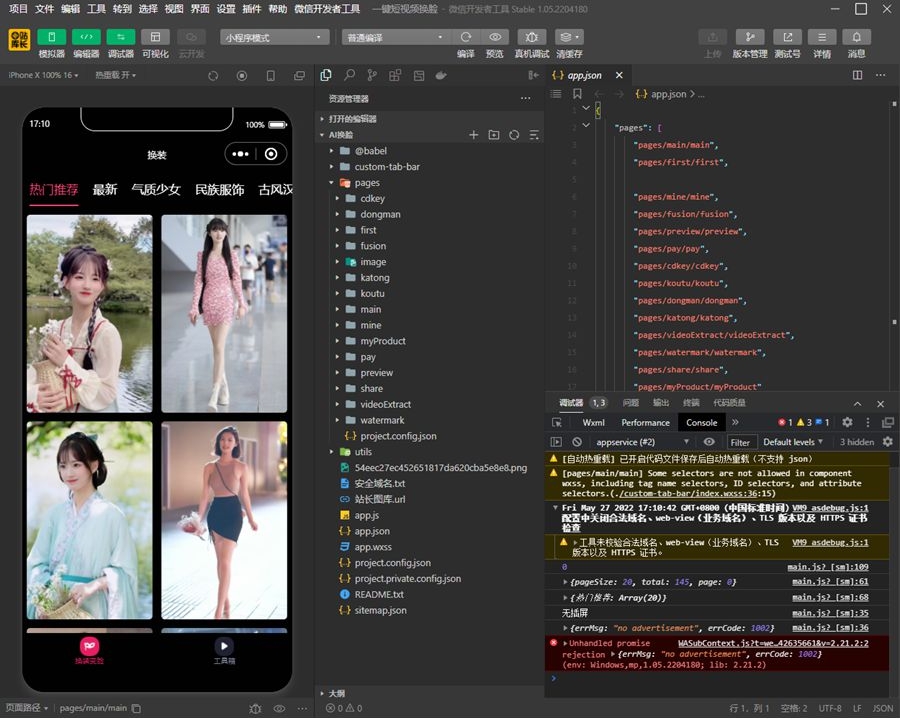Open version management (版本管理)
The image size is (900, 719).
750,37
